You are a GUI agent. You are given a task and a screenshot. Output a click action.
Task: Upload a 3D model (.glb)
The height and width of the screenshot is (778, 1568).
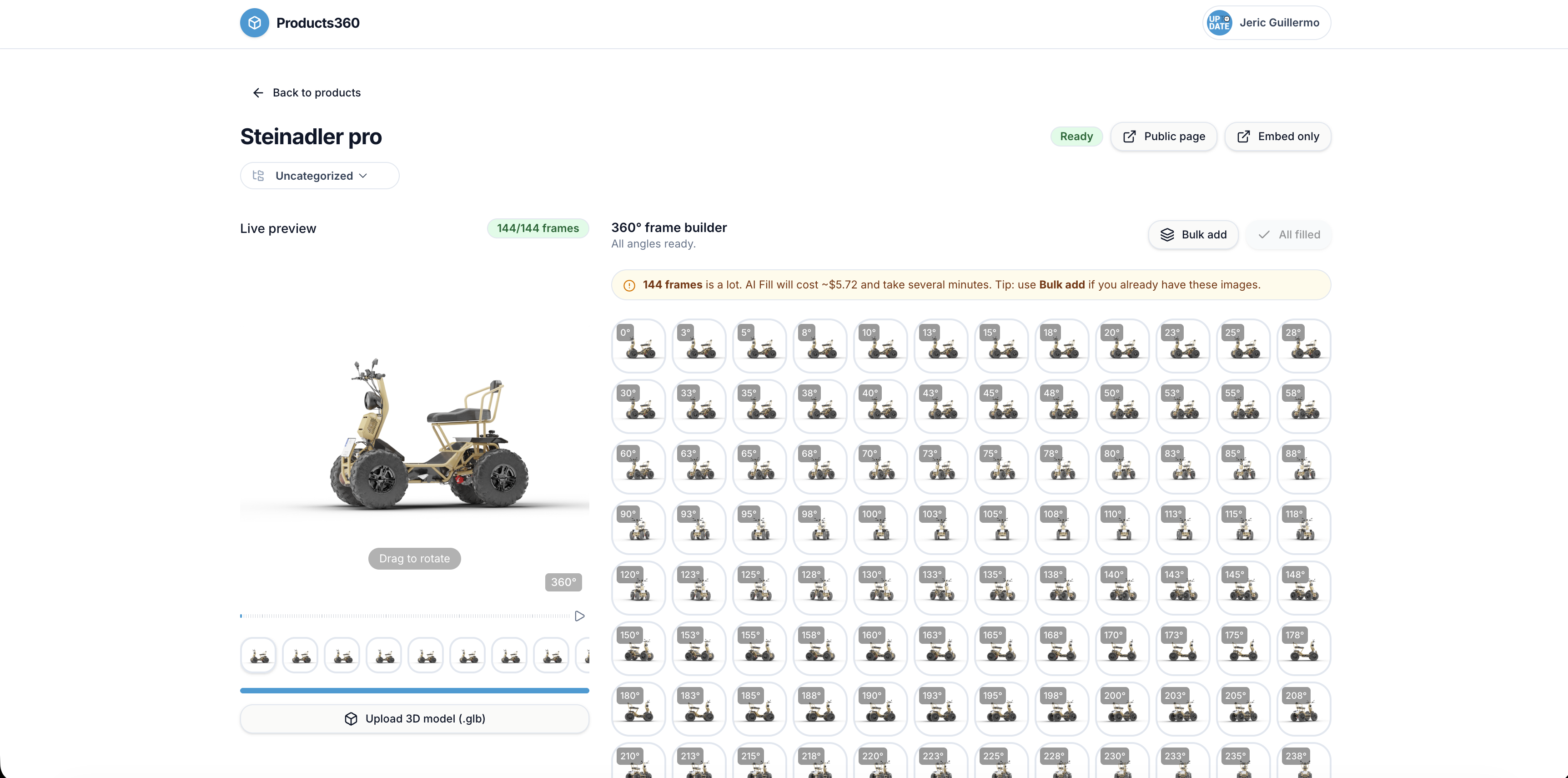(x=415, y=718)
